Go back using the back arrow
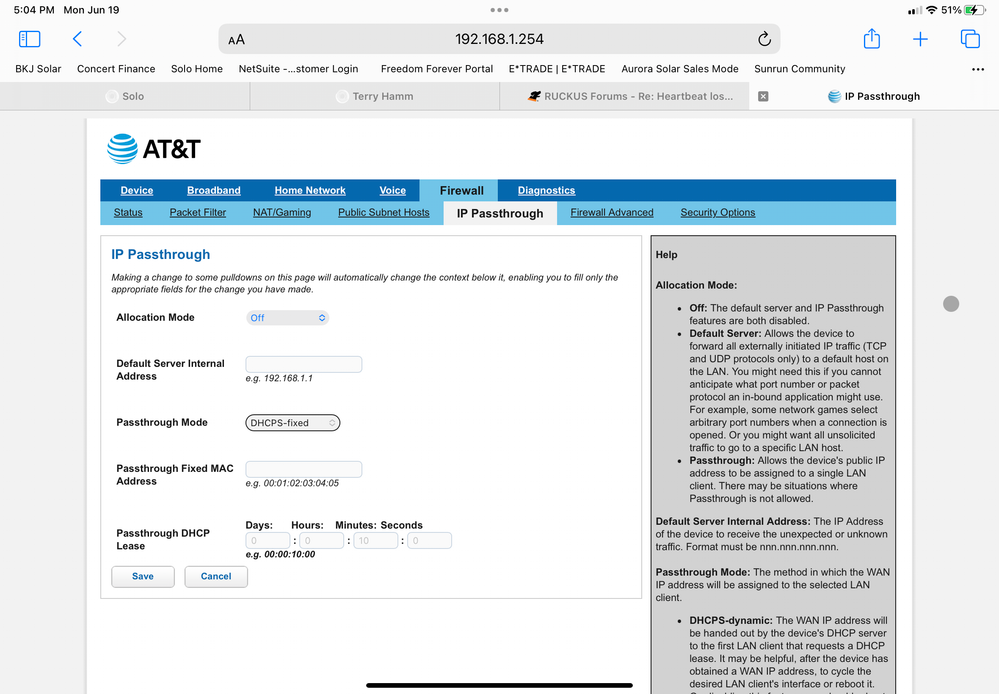The image size is (999, 694). coord(77,39)
